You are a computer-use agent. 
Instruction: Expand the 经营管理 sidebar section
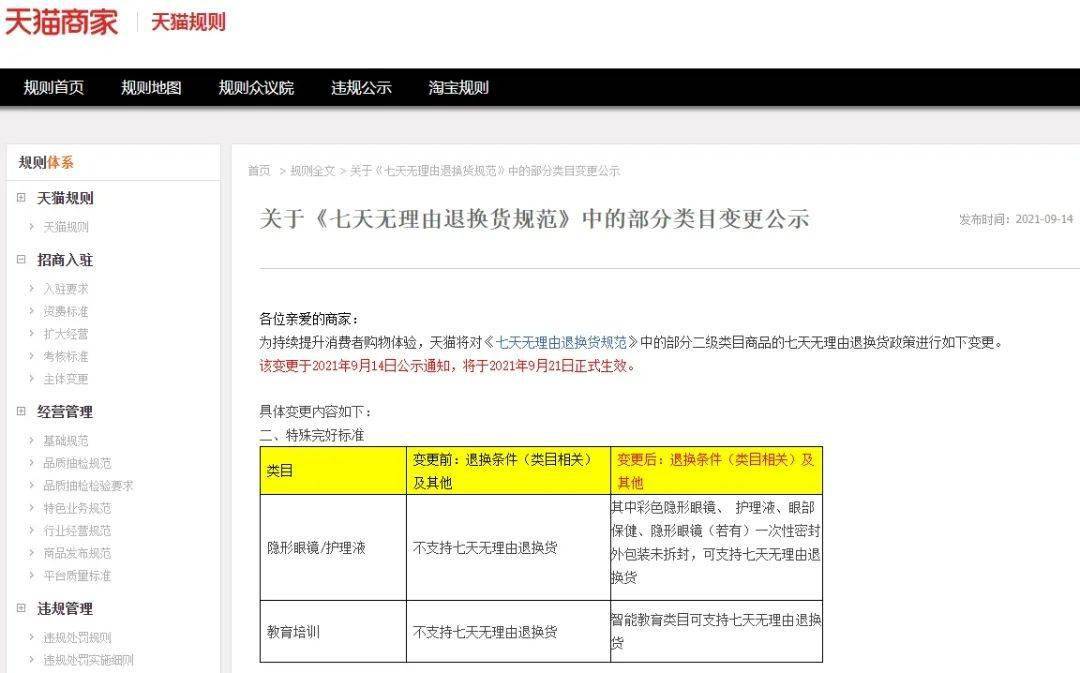click(x=21, y=411)
